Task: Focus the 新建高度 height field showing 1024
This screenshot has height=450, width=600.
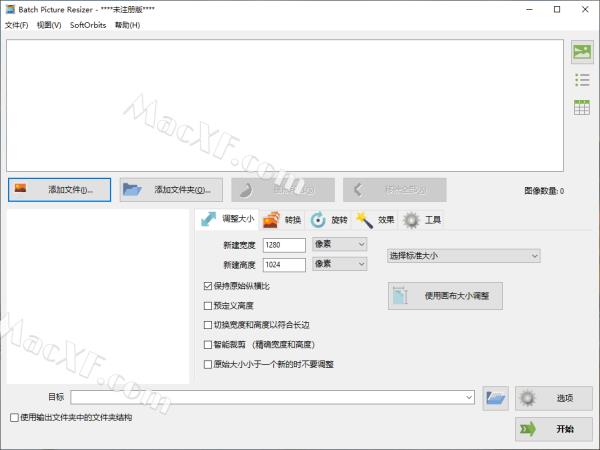Action: pos(284,264)
